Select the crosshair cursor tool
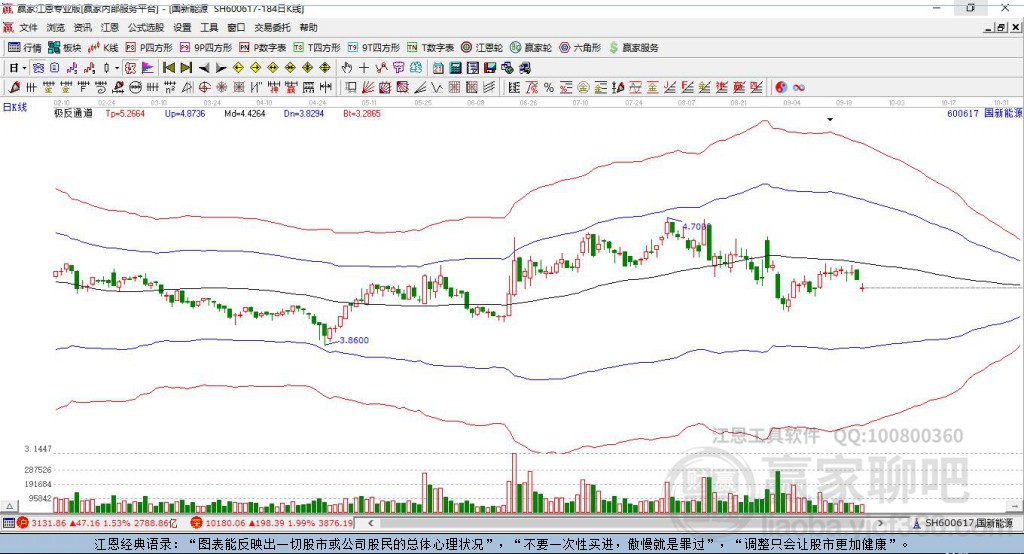 (364, 68)
